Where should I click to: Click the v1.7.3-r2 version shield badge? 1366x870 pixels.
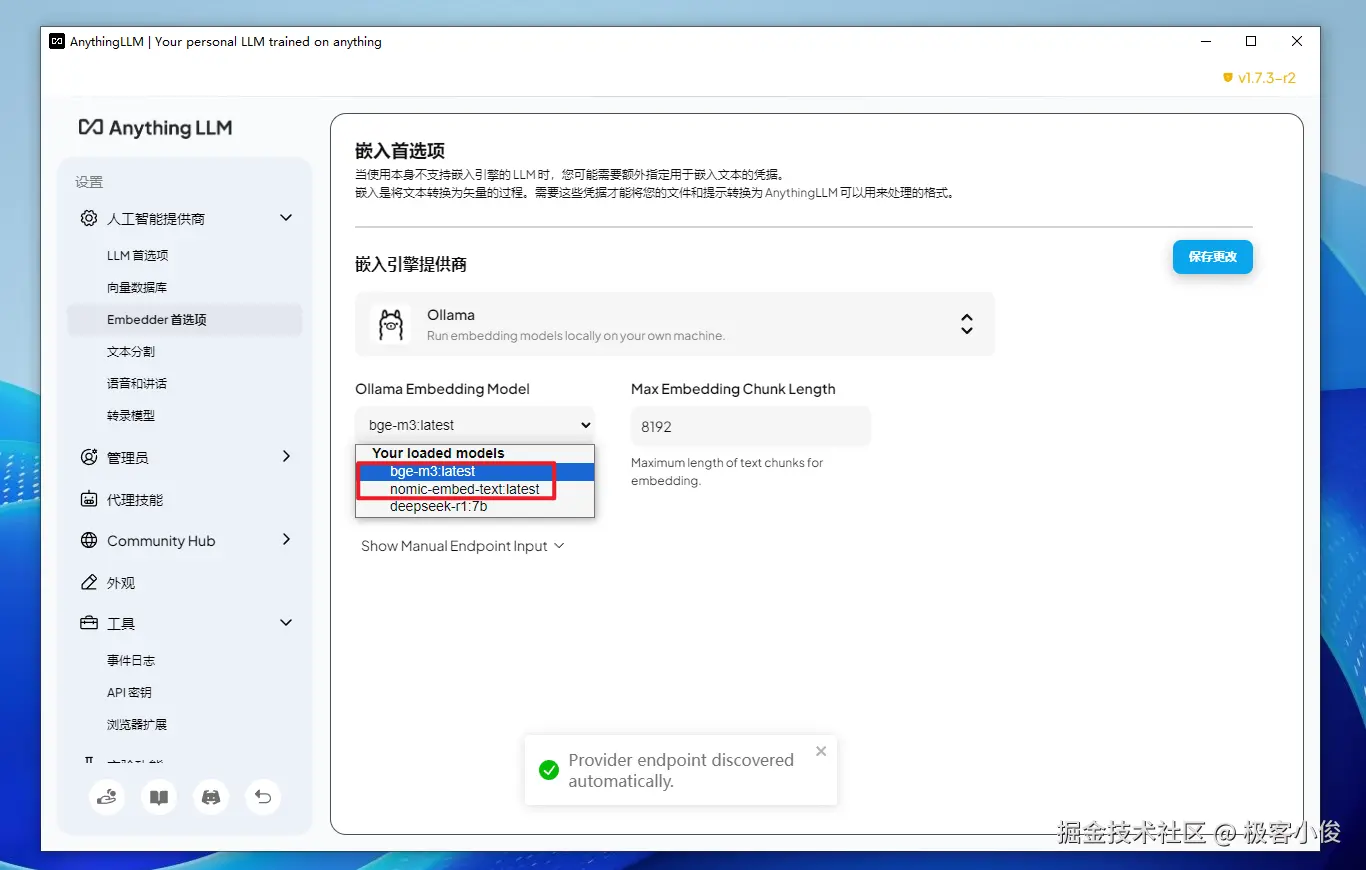tap(1259, 78)
